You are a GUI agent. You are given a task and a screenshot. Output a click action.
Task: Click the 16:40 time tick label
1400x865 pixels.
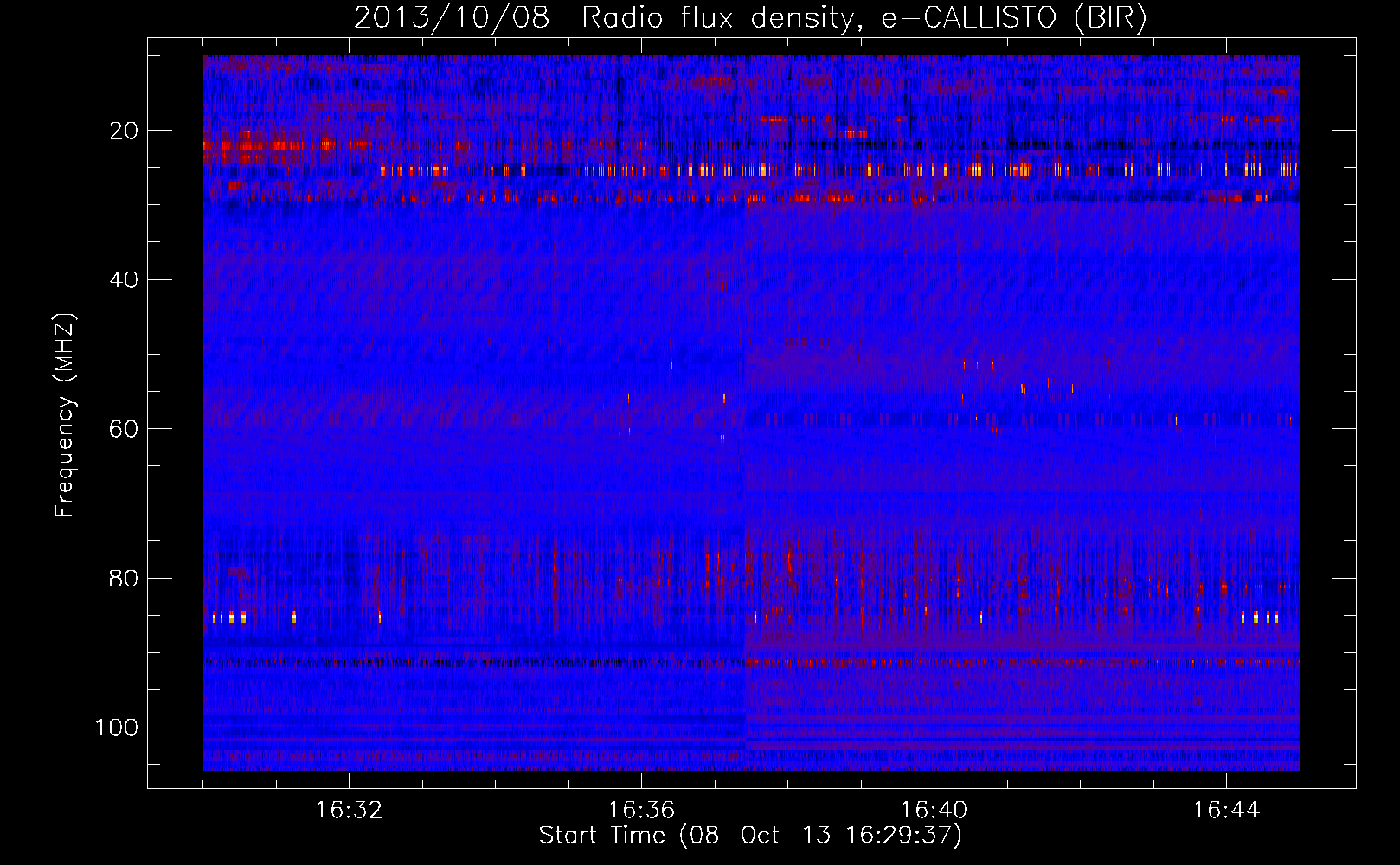pyautogui.click(x=934, y=811)
